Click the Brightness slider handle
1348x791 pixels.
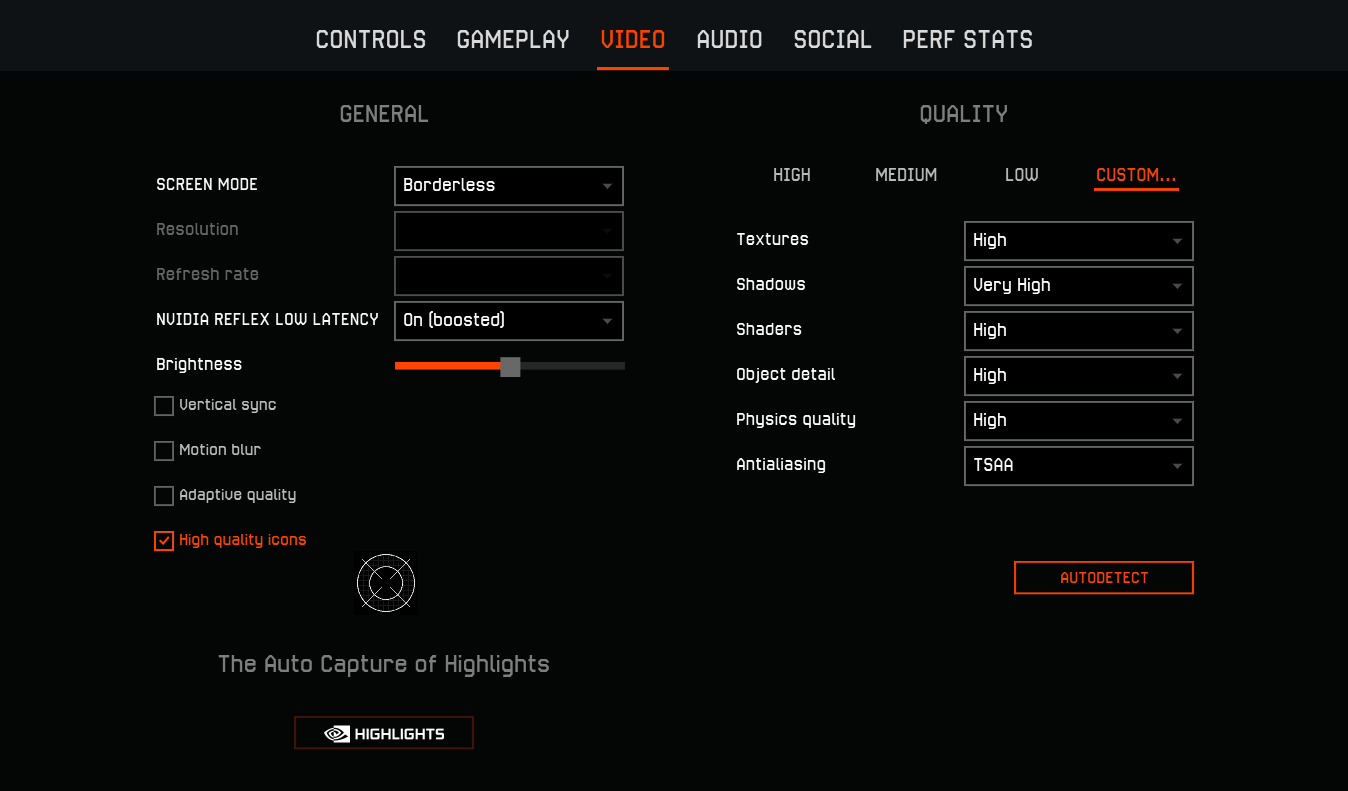click(510, 367)
